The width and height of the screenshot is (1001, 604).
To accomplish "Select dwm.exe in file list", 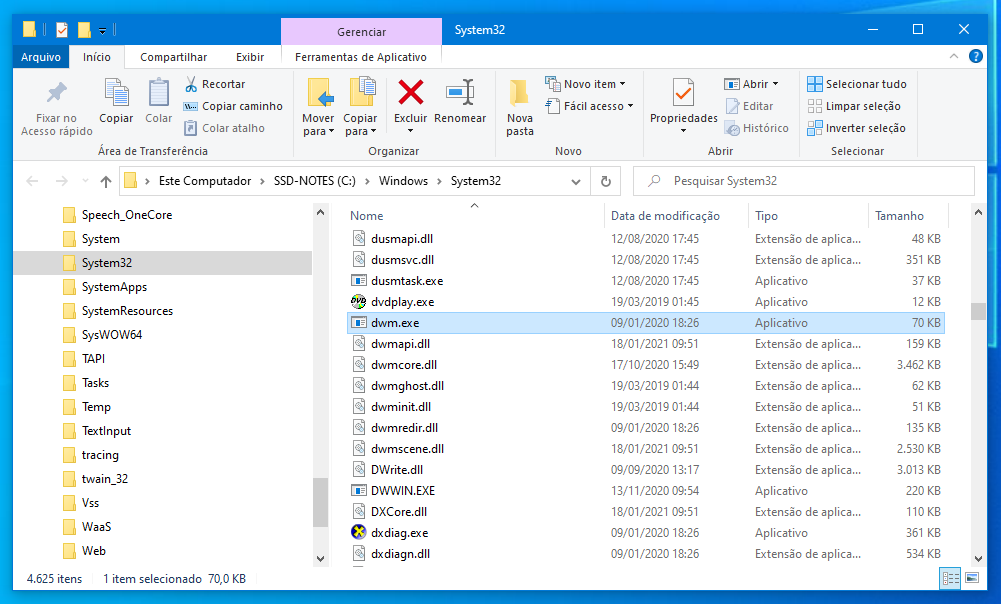I will (x=645, y=323).
